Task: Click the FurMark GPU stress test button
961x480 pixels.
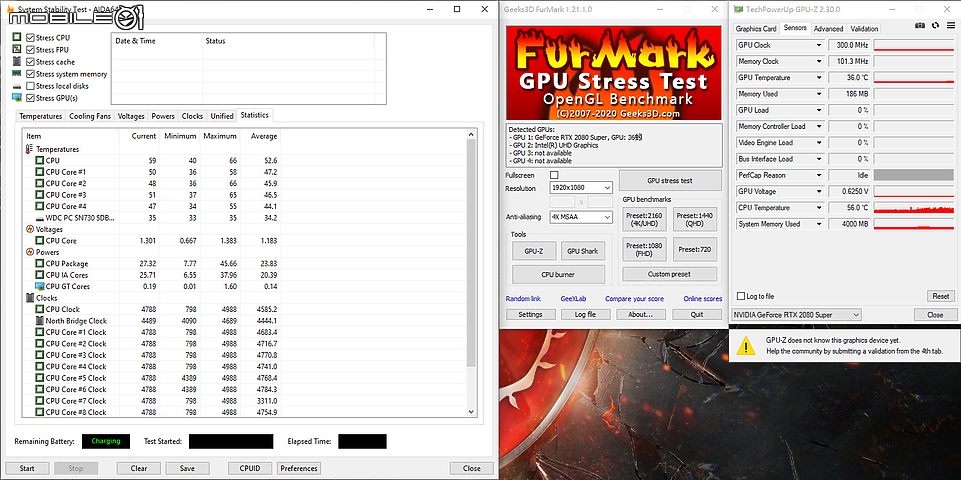Action: pos(670,181)
